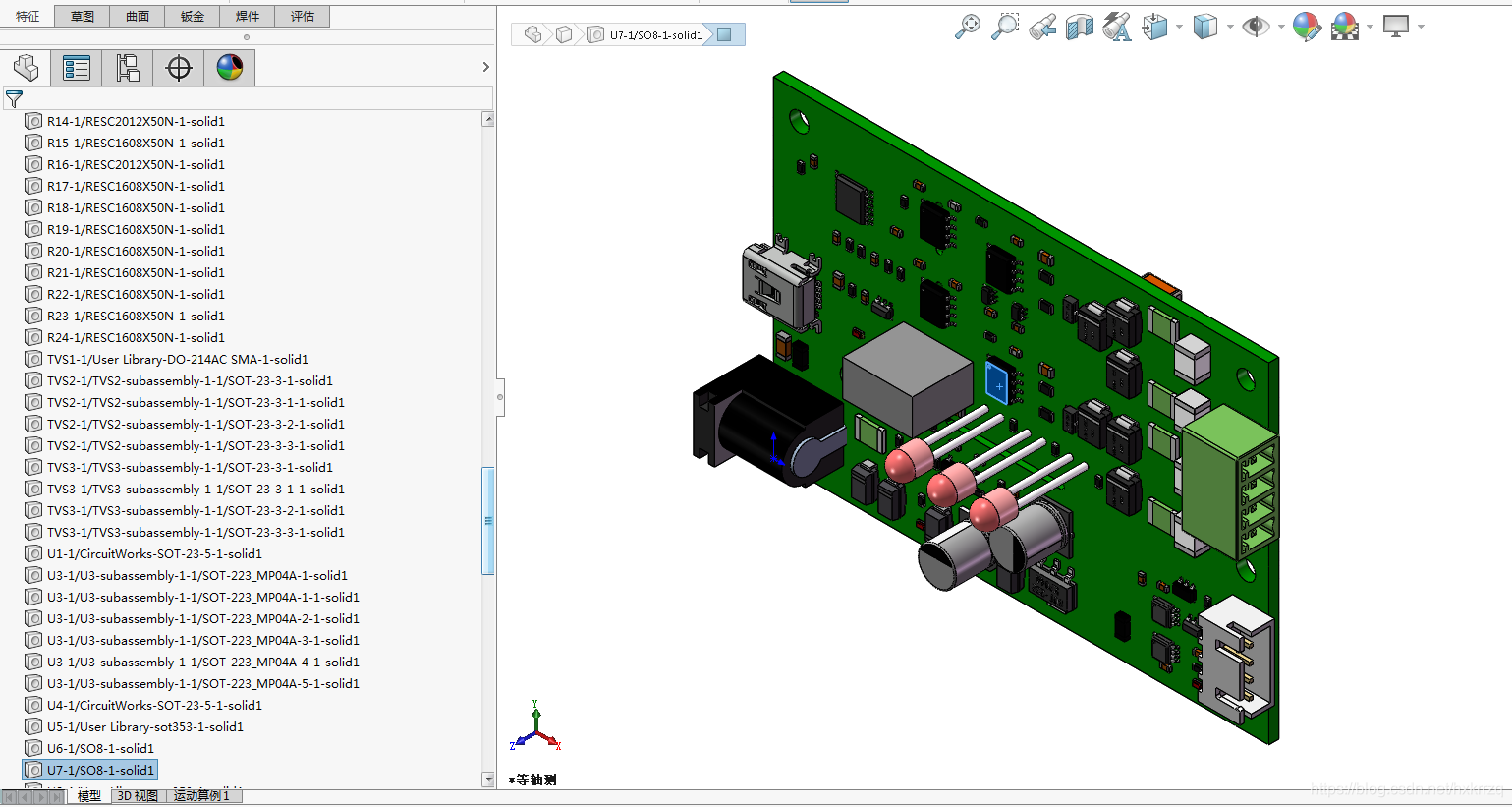Select the Zoom to Area tool

tap(1004, 27)
